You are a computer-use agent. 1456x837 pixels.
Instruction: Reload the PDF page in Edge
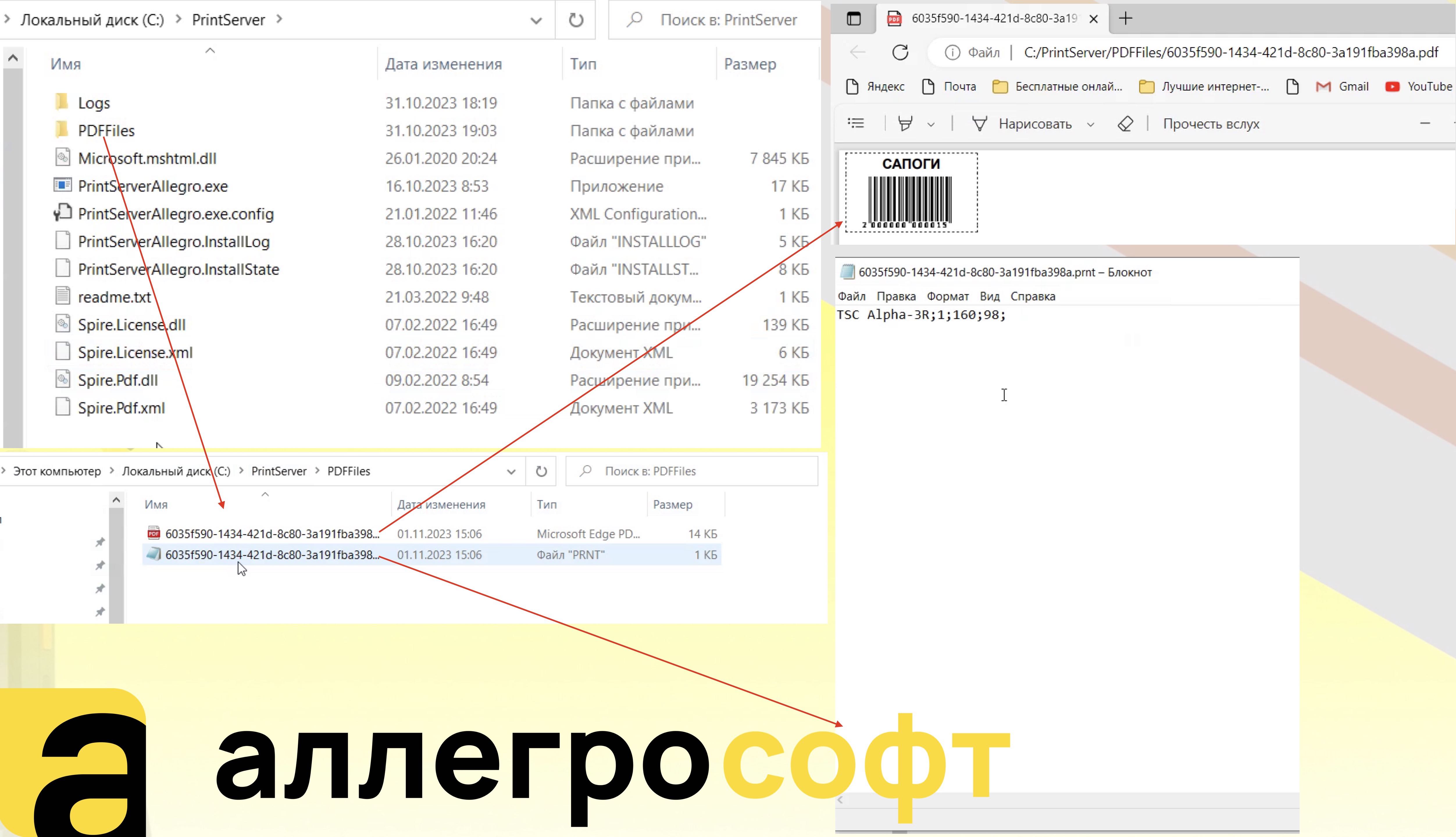coord(900,52)
